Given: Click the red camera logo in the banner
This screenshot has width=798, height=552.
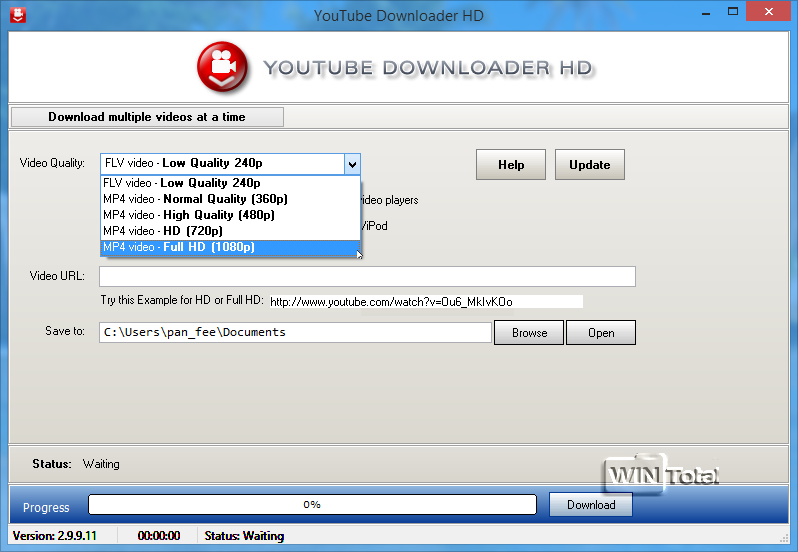Looking at the screenshot, I should [x=222, y=67].
